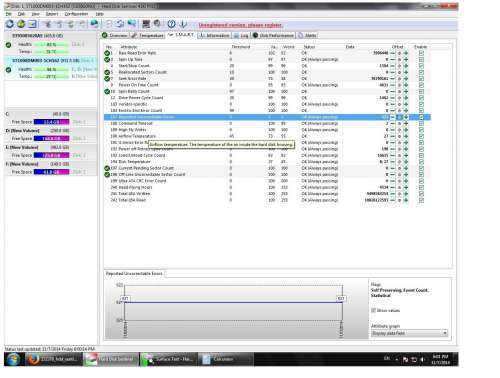This screenshot has height=378, width=500.
Task: Toggle Enable checkbox for Spin Up Time
Action: coord(421,59)
